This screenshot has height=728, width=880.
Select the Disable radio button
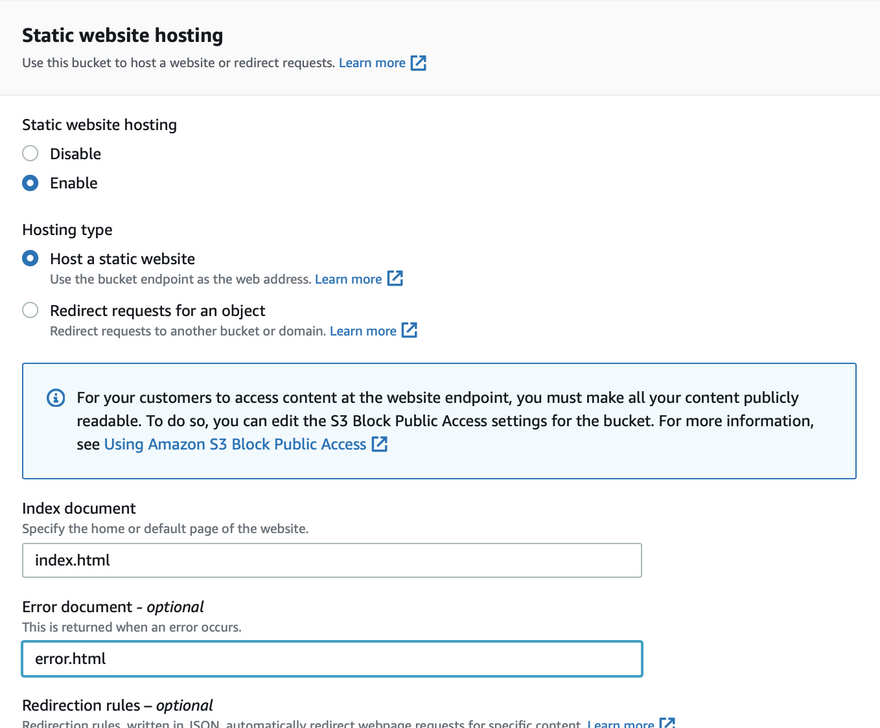tap(31, 154)
